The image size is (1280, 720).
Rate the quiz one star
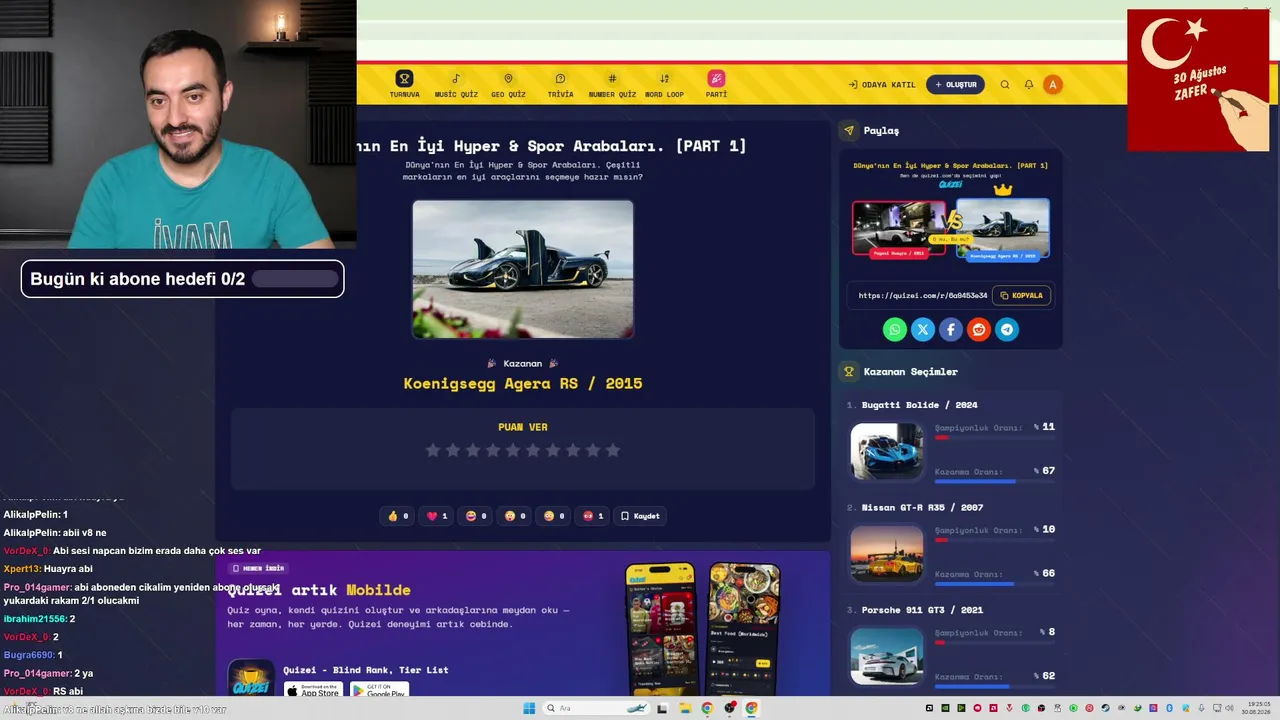point(433,451)
